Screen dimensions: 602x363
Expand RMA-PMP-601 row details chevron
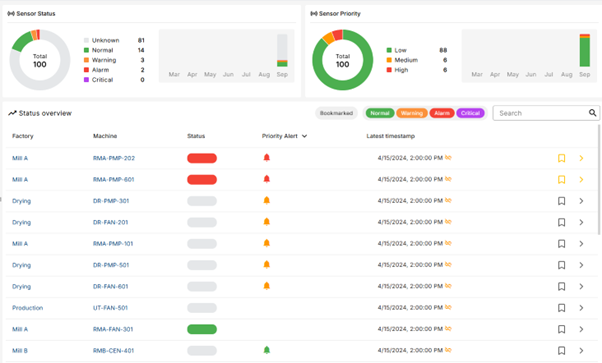tap(581, 179)
